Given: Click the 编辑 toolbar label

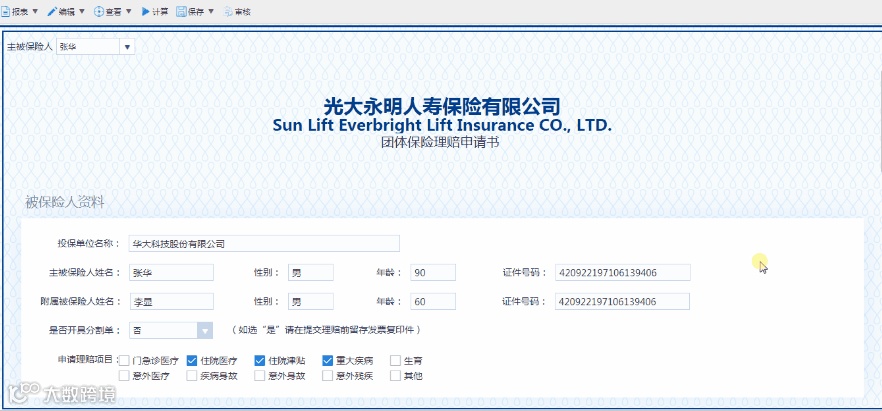Looking at the screenshot, I should [66, 12].
